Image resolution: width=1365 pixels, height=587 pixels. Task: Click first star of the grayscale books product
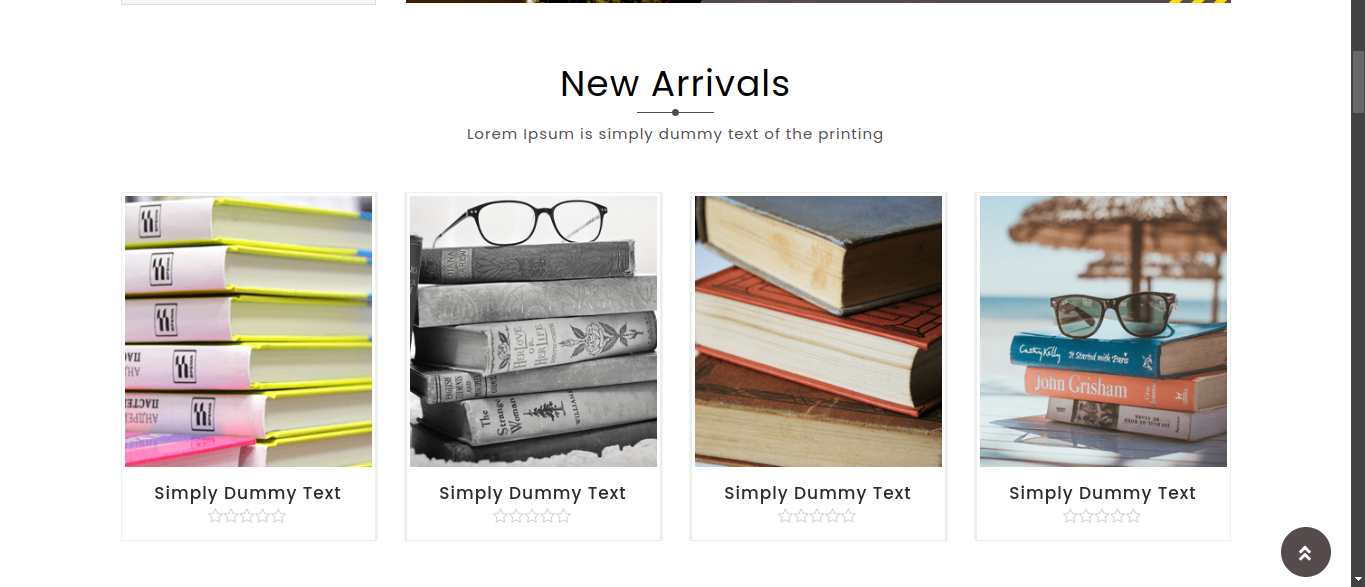500,516
